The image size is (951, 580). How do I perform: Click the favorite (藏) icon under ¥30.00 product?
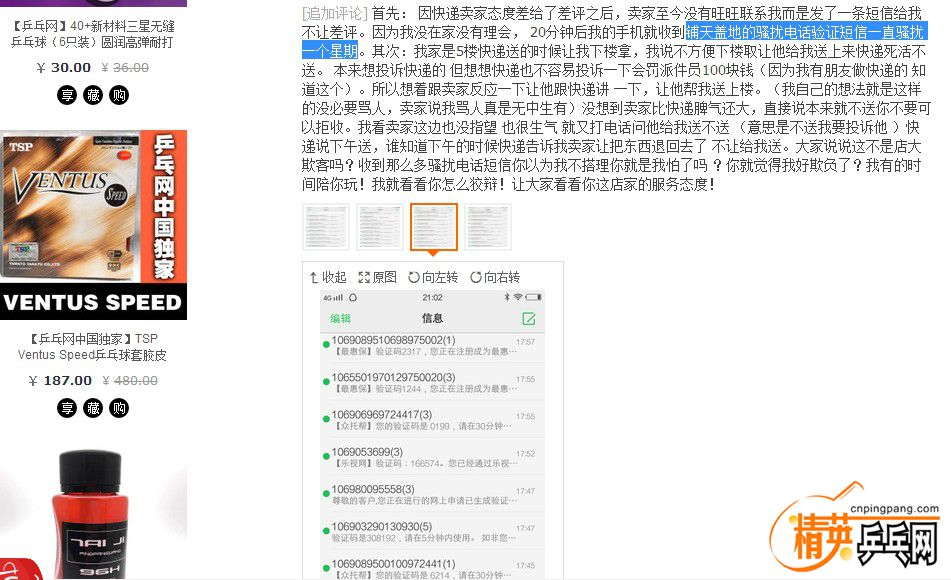[x=93, y=95]
